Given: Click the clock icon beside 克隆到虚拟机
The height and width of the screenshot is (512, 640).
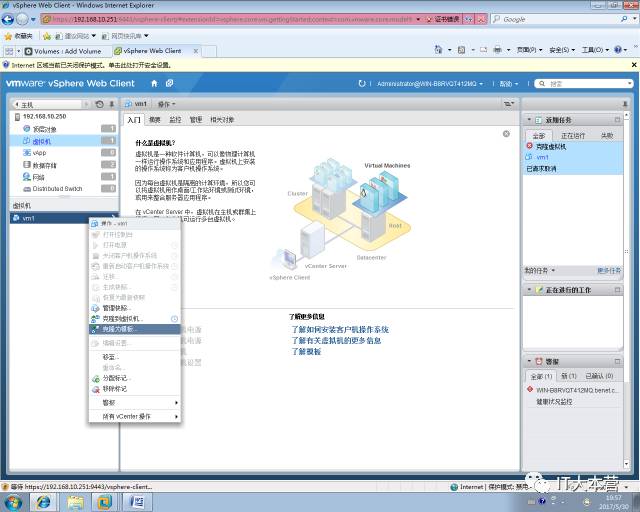Looking at the screenshot, I should [174, 318].
